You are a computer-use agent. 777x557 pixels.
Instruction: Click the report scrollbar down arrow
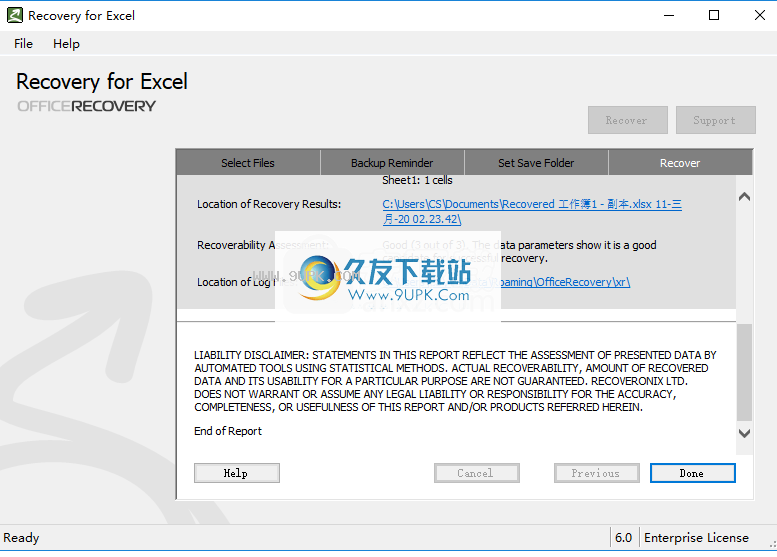click(744, 433)
